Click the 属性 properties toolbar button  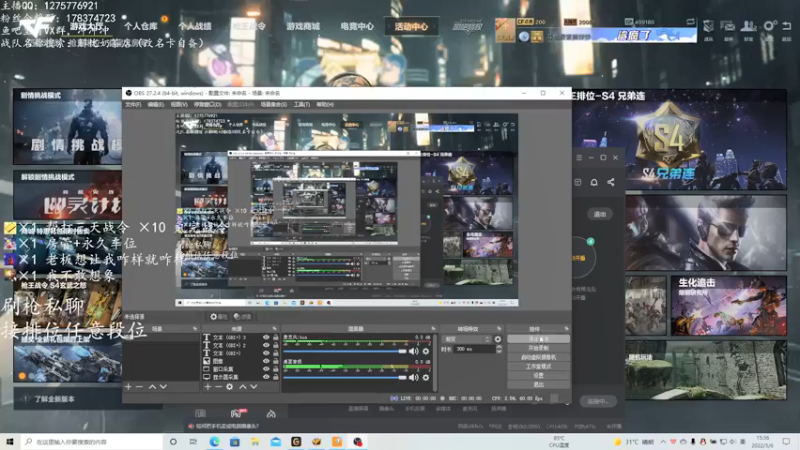click(218, 317)
